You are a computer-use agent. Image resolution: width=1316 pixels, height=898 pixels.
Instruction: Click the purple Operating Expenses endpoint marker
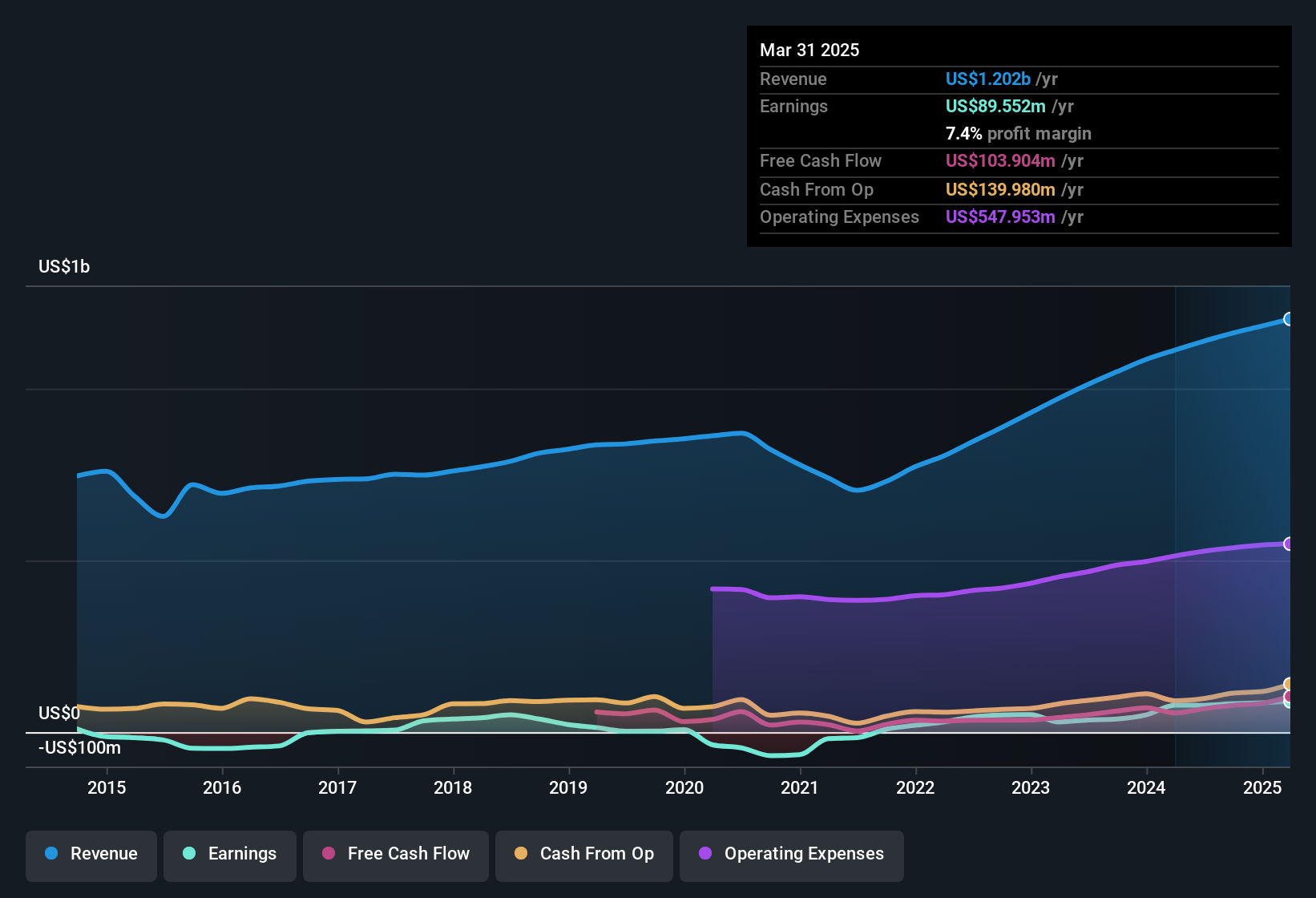(1288, 544)
